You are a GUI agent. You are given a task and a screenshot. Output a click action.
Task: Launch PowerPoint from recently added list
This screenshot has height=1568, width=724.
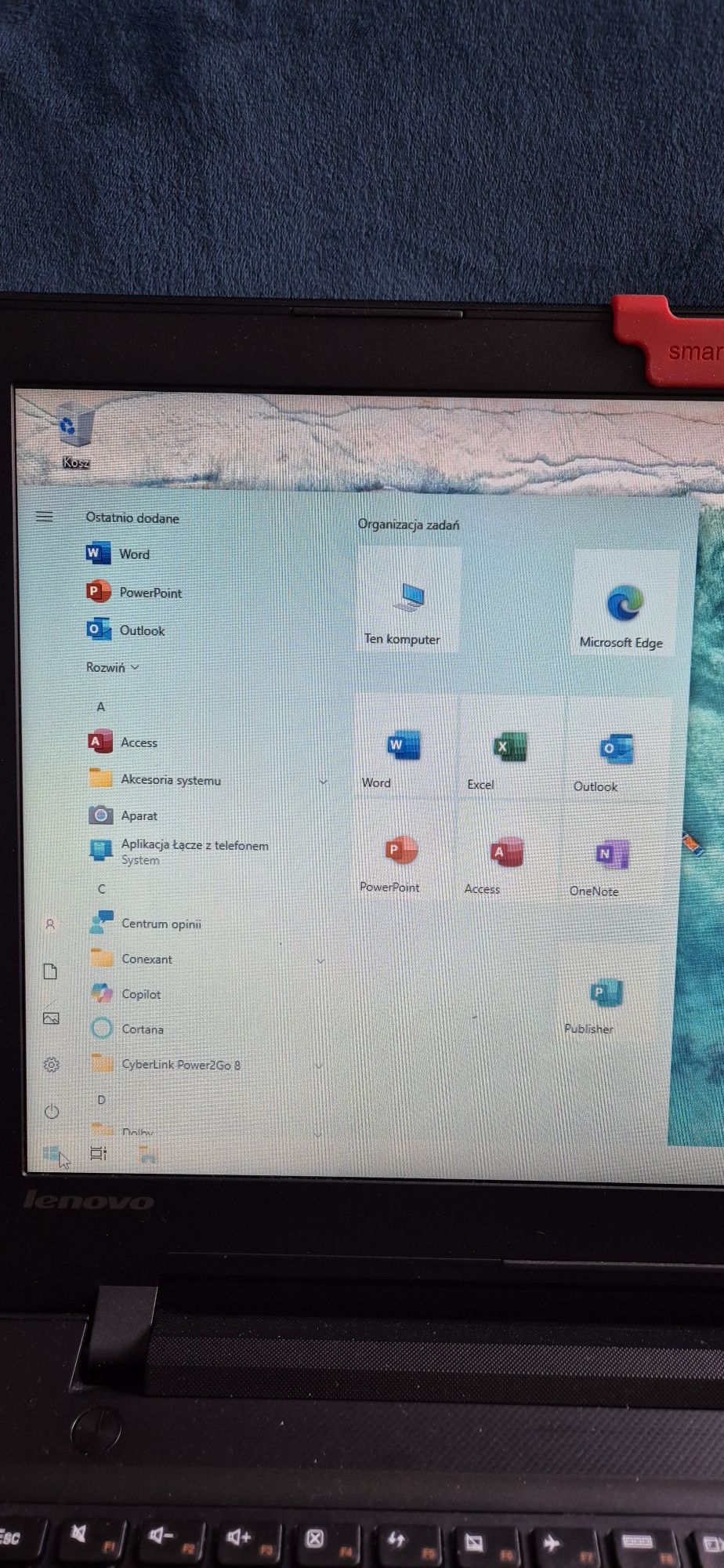click(134, 592)
